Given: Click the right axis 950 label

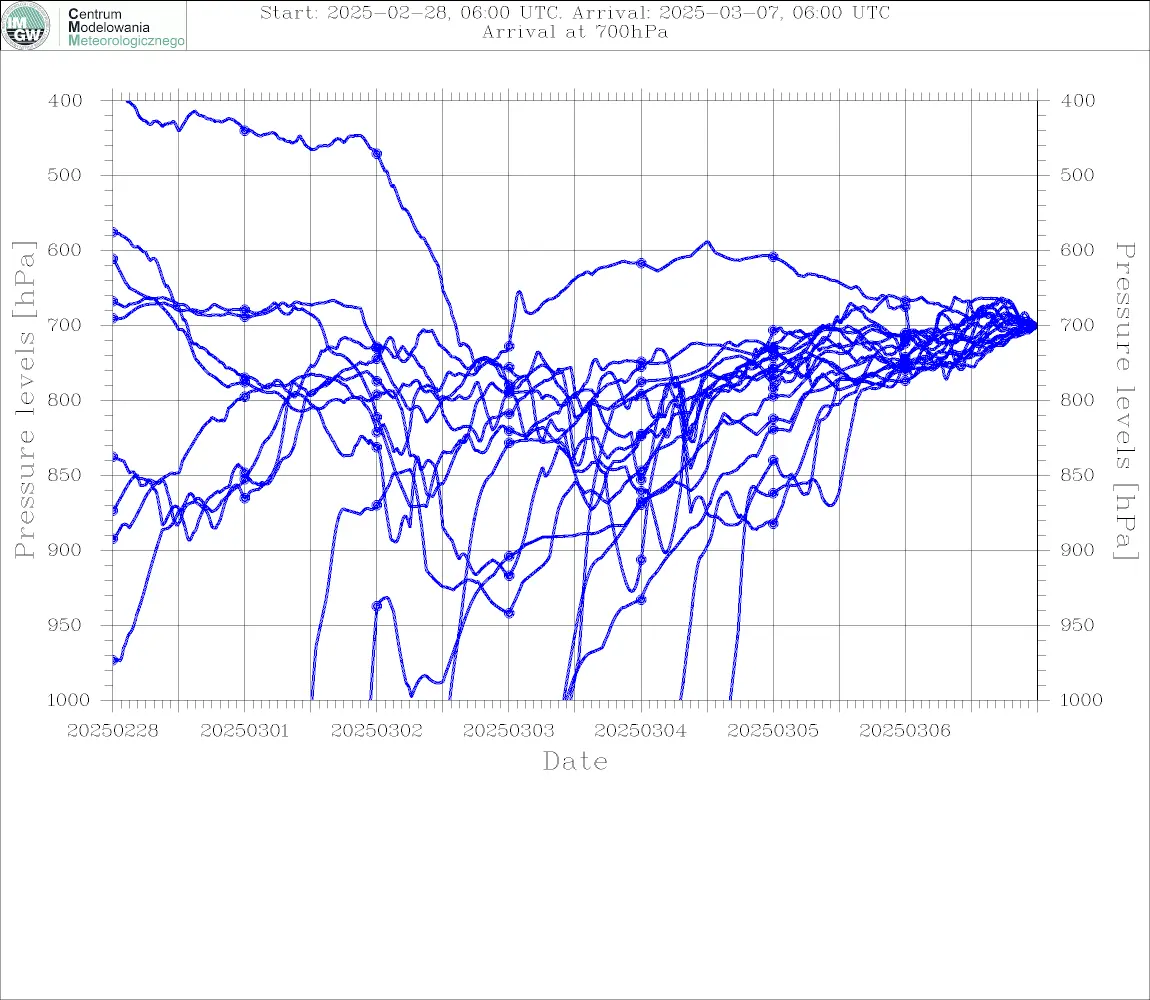Looking at the screenshot, I should pos(1078,625).
